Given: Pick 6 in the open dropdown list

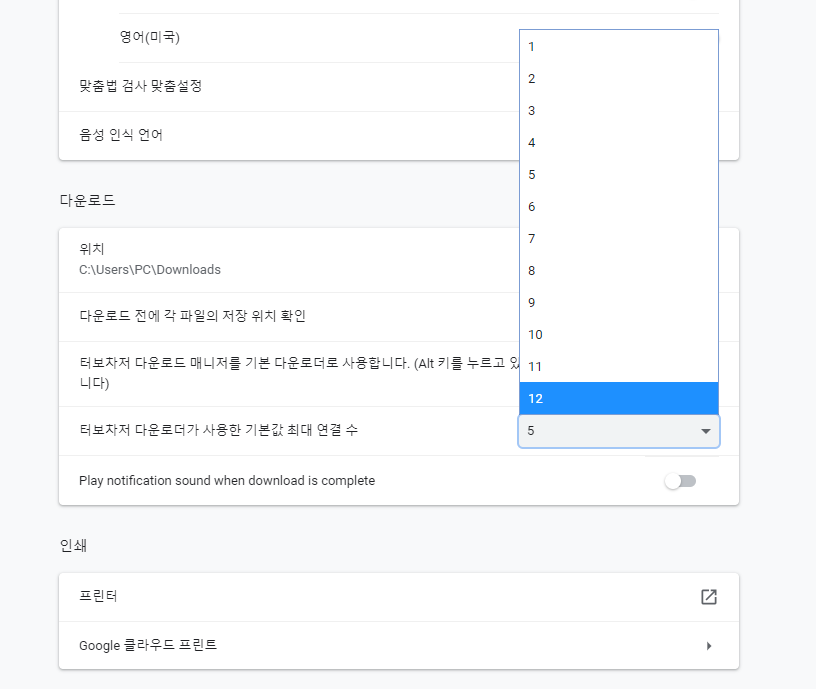Looking at the screenshot, I should point(619,207).
